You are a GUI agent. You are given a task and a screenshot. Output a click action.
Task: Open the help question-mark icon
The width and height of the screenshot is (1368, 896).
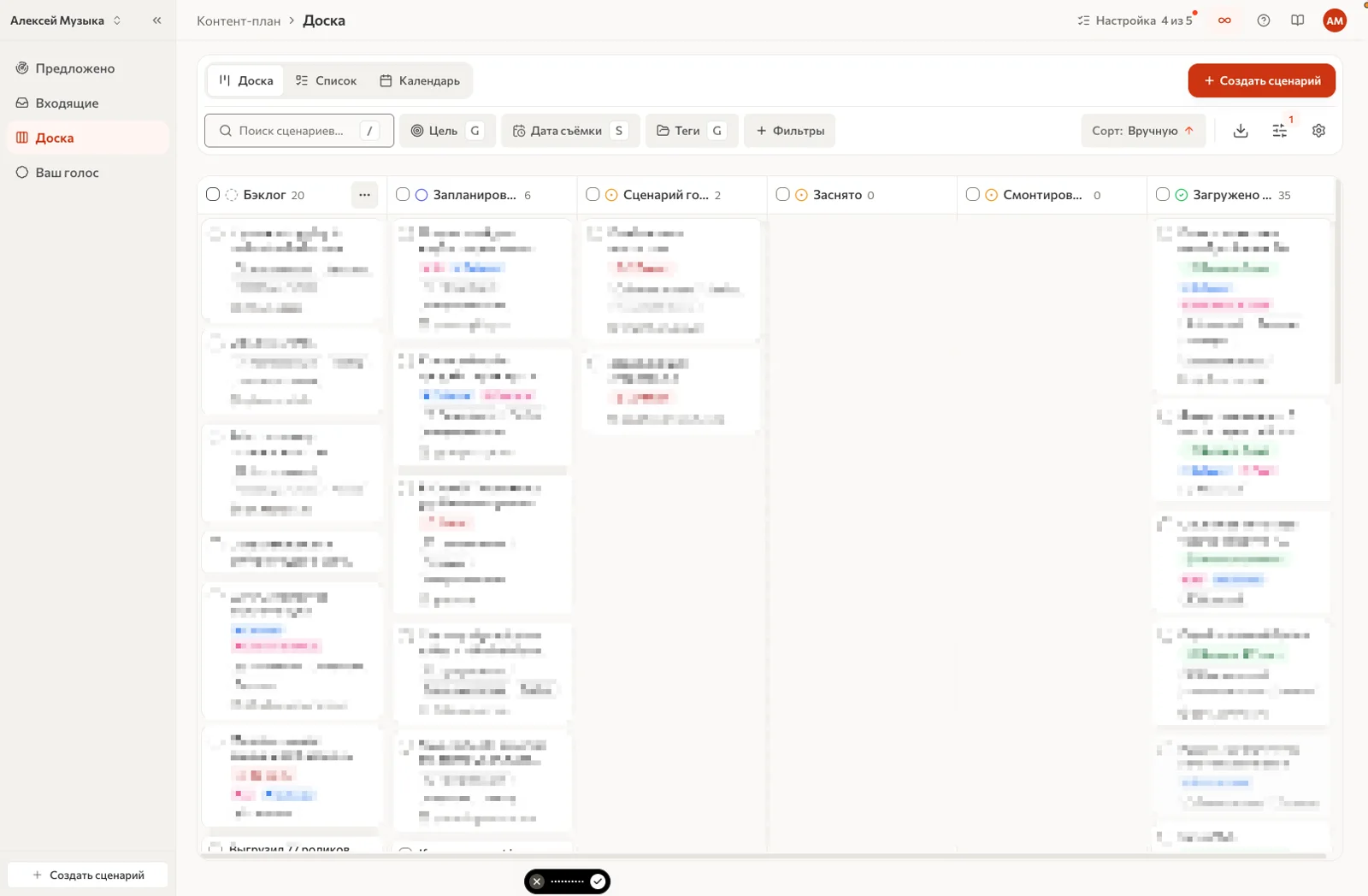click(x=1264, y=21)
